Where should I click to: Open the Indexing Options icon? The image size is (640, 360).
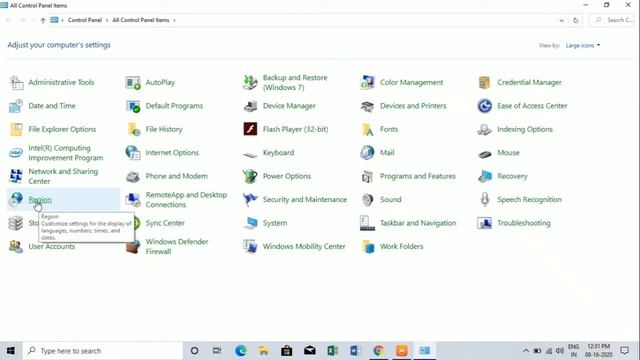click(x=484, y=129)
